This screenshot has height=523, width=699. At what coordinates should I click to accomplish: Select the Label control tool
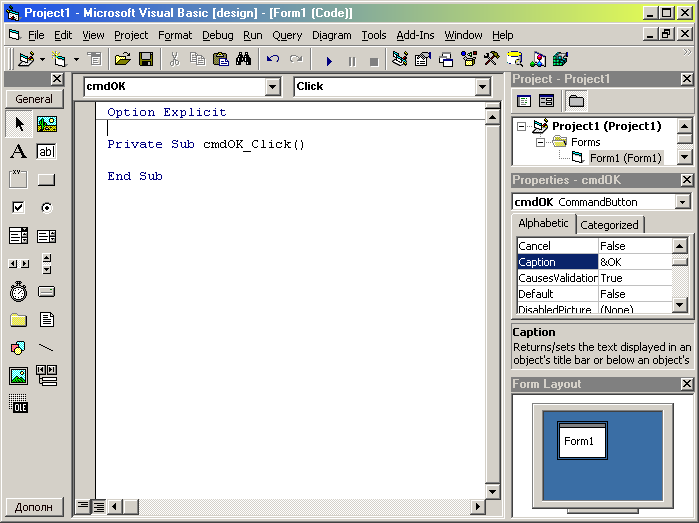point(19,152)
